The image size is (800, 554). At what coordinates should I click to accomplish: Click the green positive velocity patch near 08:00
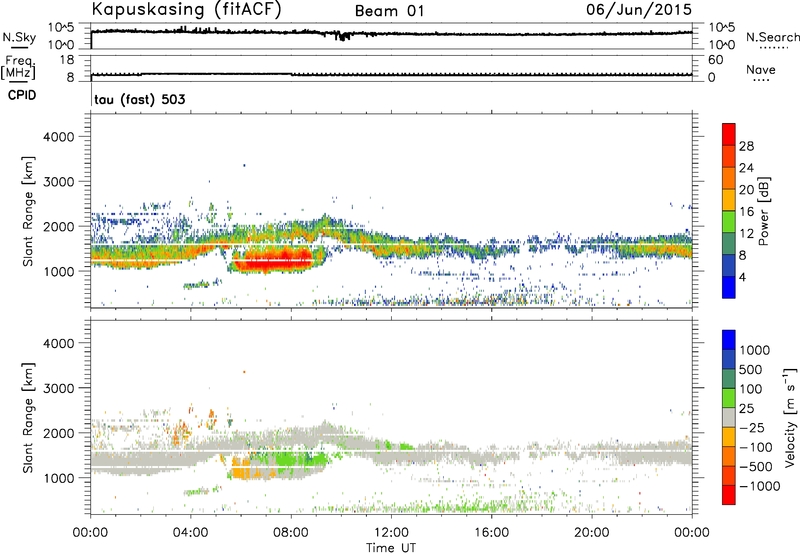pos(302,460)
